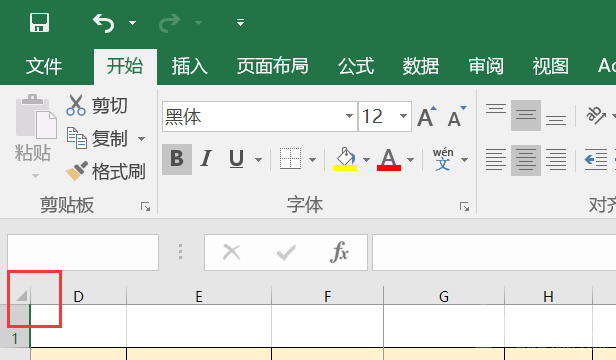Expand the font color dropdown arrow
The height and width of the screenshot is (360, 616).
coord(410,160)
